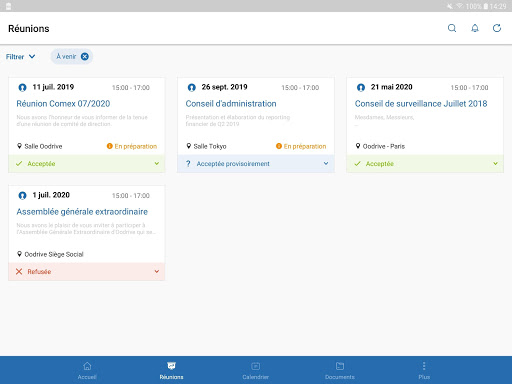Expand Refusée response dropdown

pos(157,272)
